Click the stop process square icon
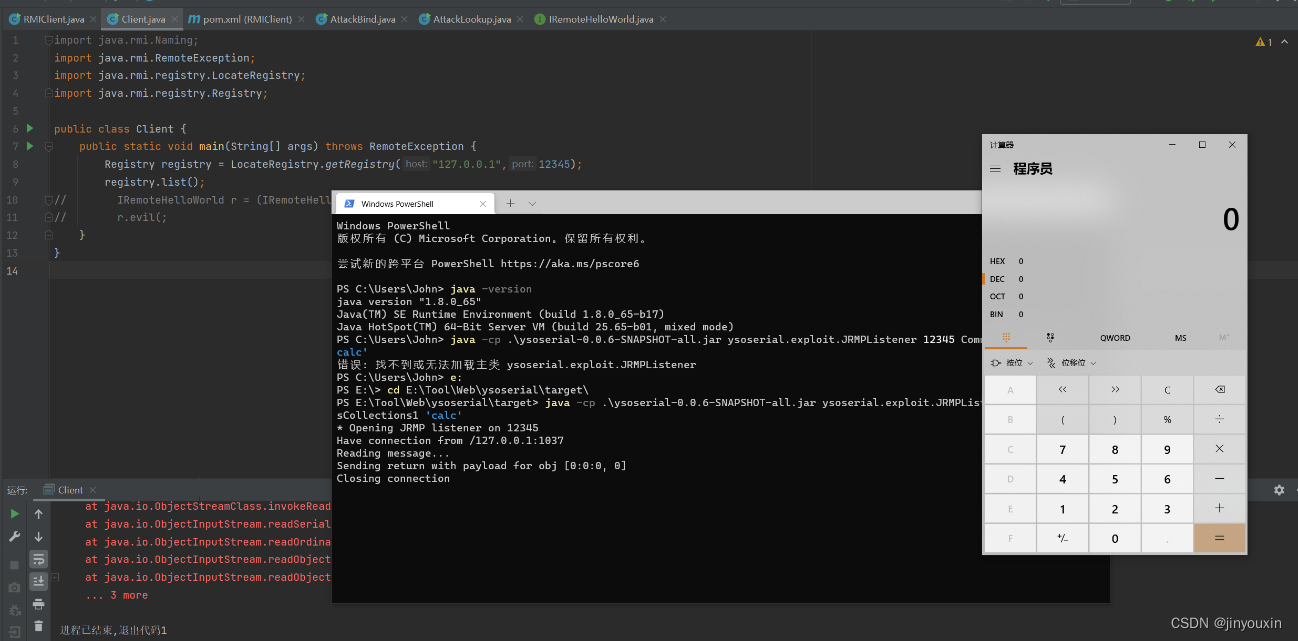The width and height of the screenshot is (1298, 641). [14, 565]
